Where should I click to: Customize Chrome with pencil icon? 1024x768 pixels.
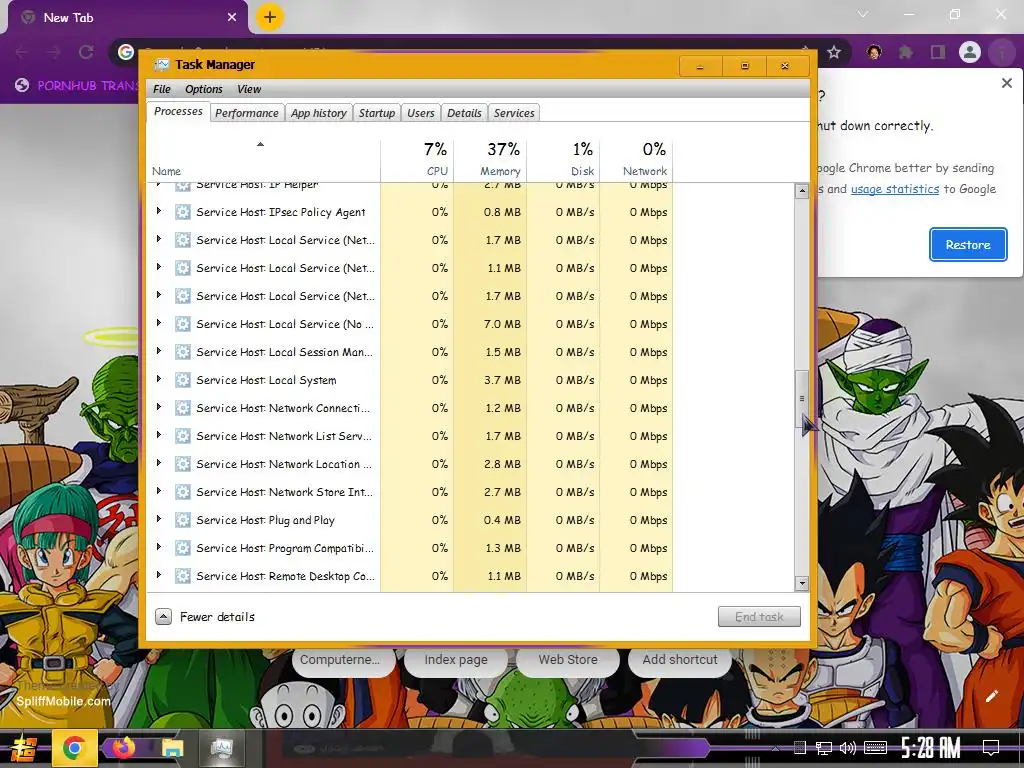[991, 696]
